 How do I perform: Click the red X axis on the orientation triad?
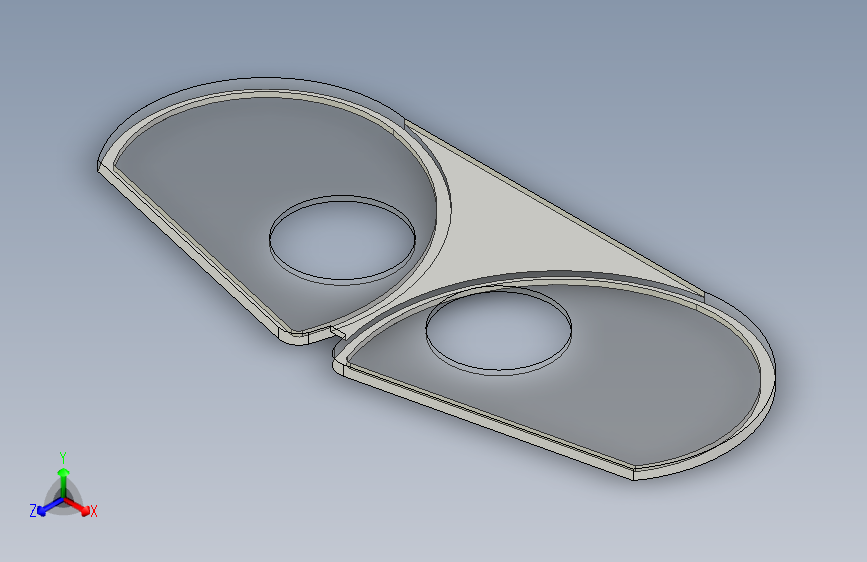[77, 506]
